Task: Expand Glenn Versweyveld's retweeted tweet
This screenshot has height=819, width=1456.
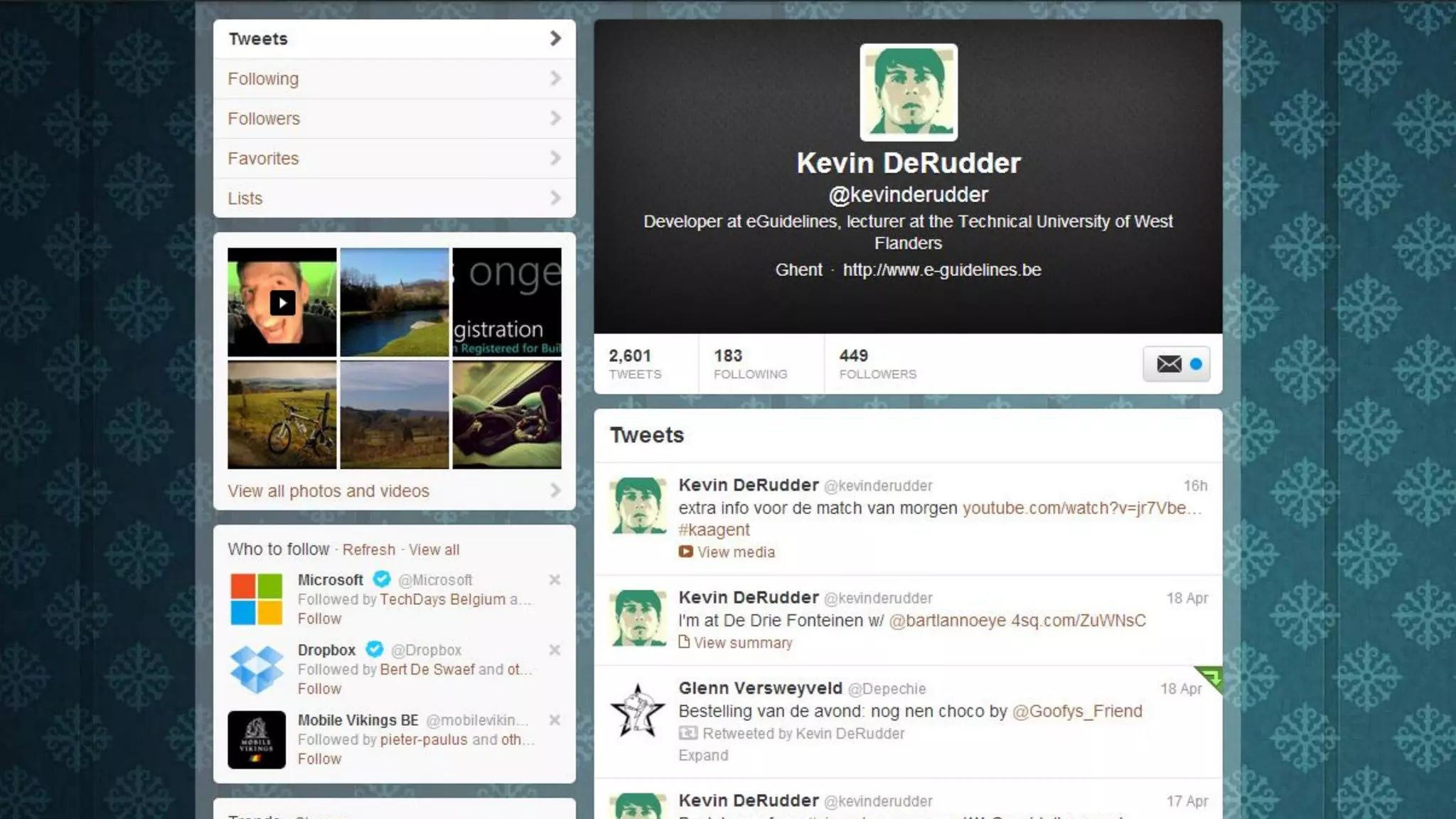Action: 702,756
